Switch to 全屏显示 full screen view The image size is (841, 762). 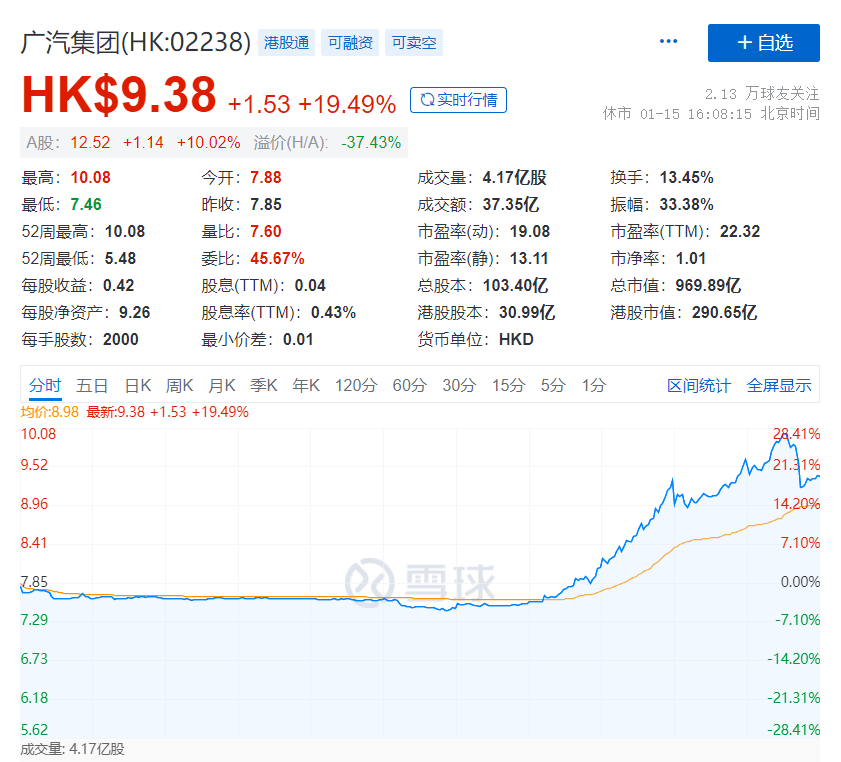coord(779,384)
